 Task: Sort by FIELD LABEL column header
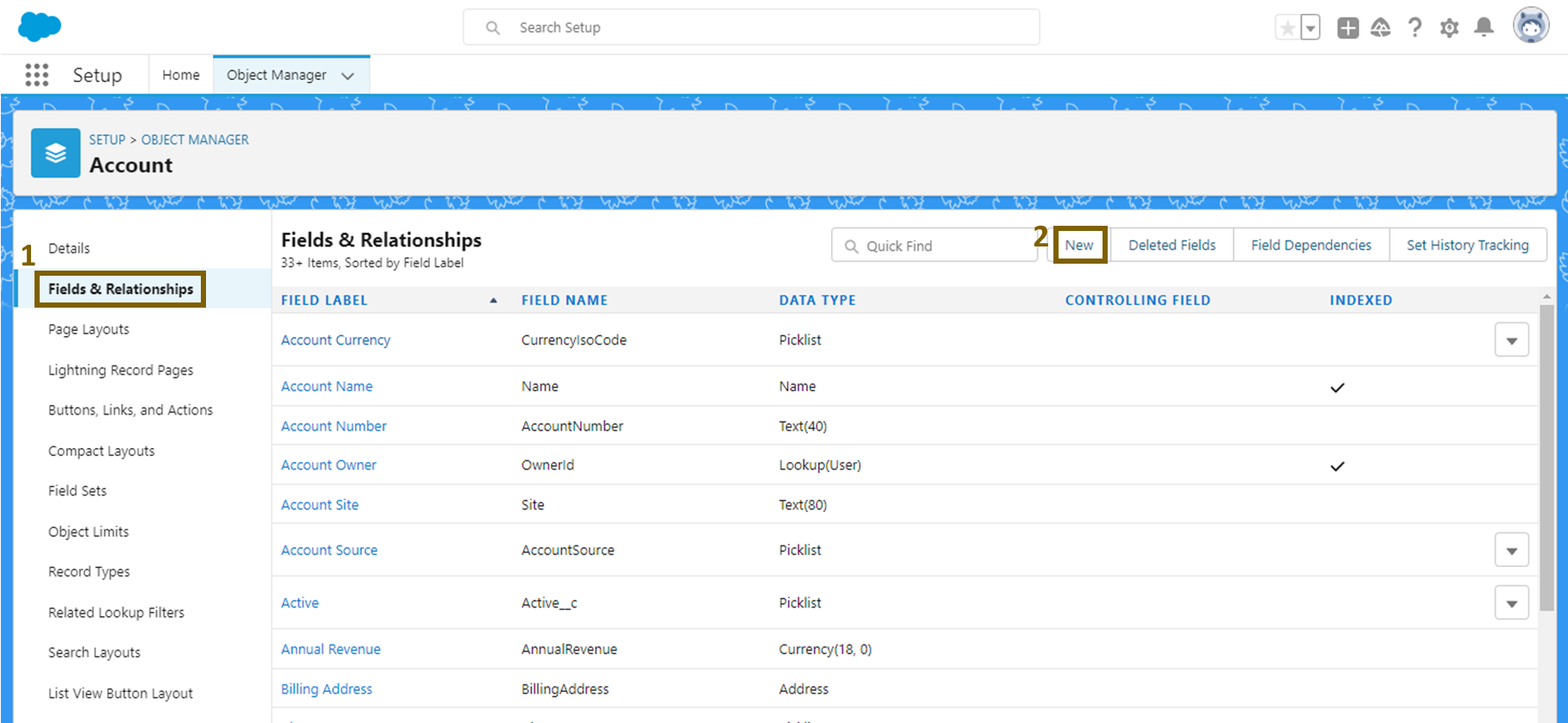click(x=324, y=300)
